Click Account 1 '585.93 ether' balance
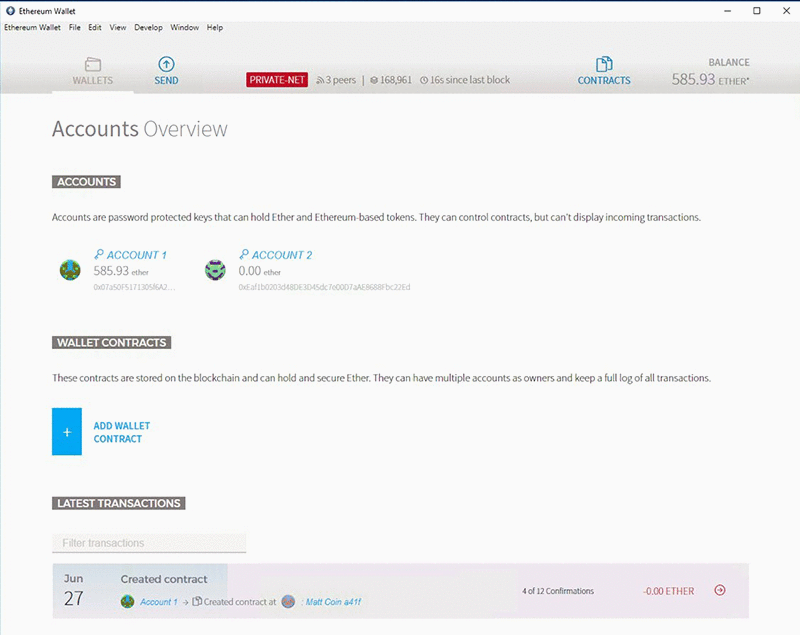The height and width of the screenshot is (635, 800). pyautogui.click(x=121, y=271)
